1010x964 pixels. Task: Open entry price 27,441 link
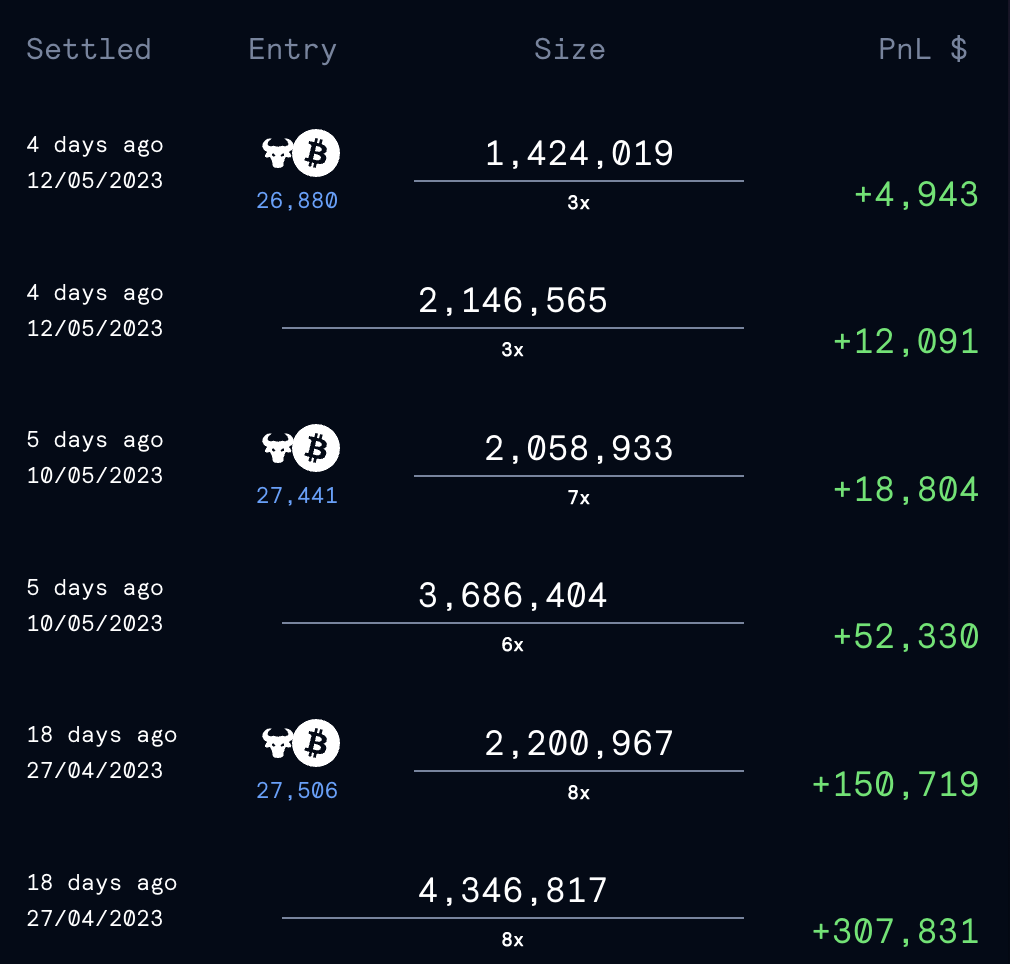pyautogui.click(x=297, y=496)
